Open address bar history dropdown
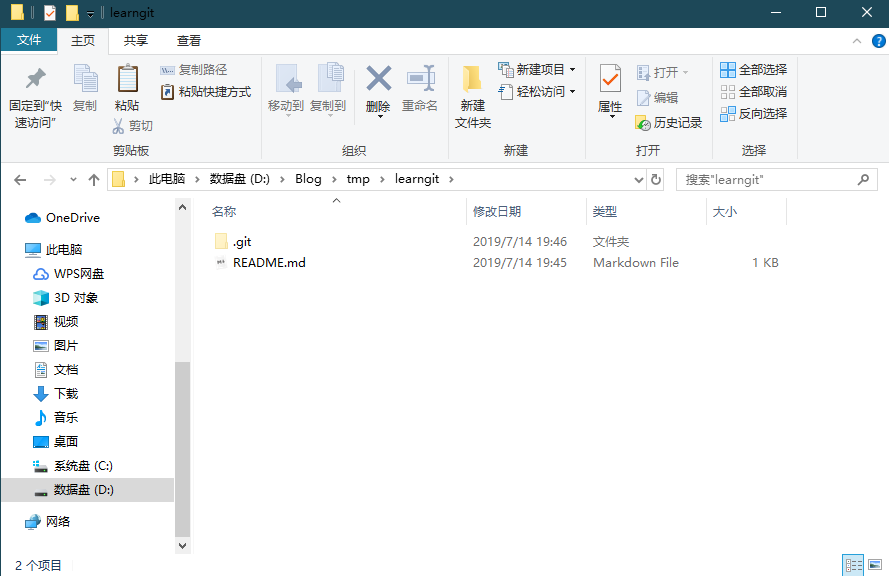889x576 pixels. [x=639, y=180]
